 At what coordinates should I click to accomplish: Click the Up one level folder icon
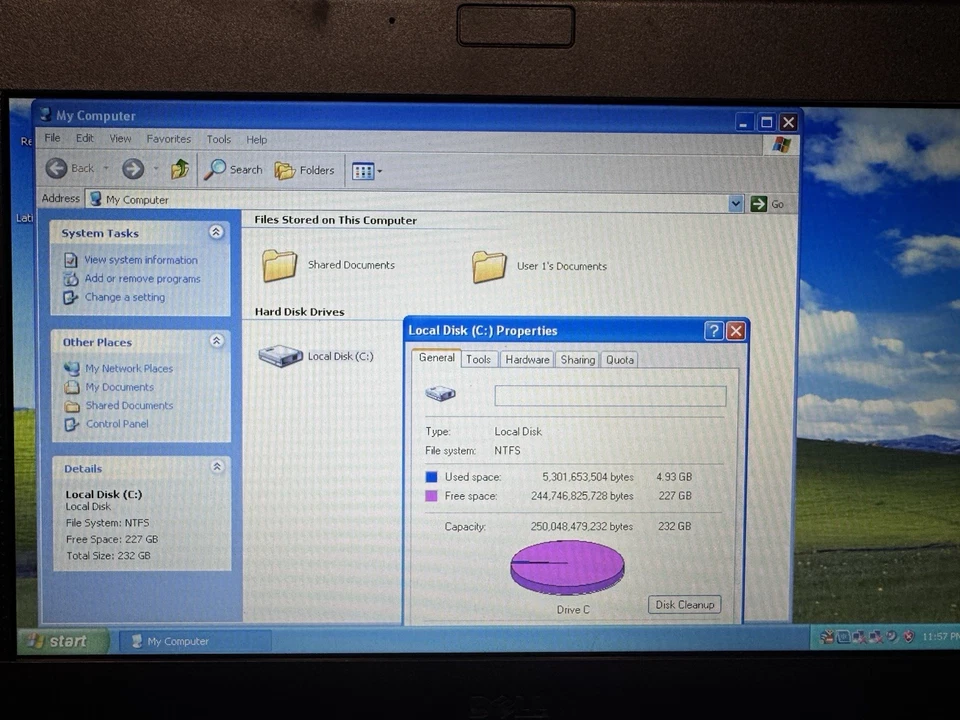pyautogui.click(x=179, y=169)
